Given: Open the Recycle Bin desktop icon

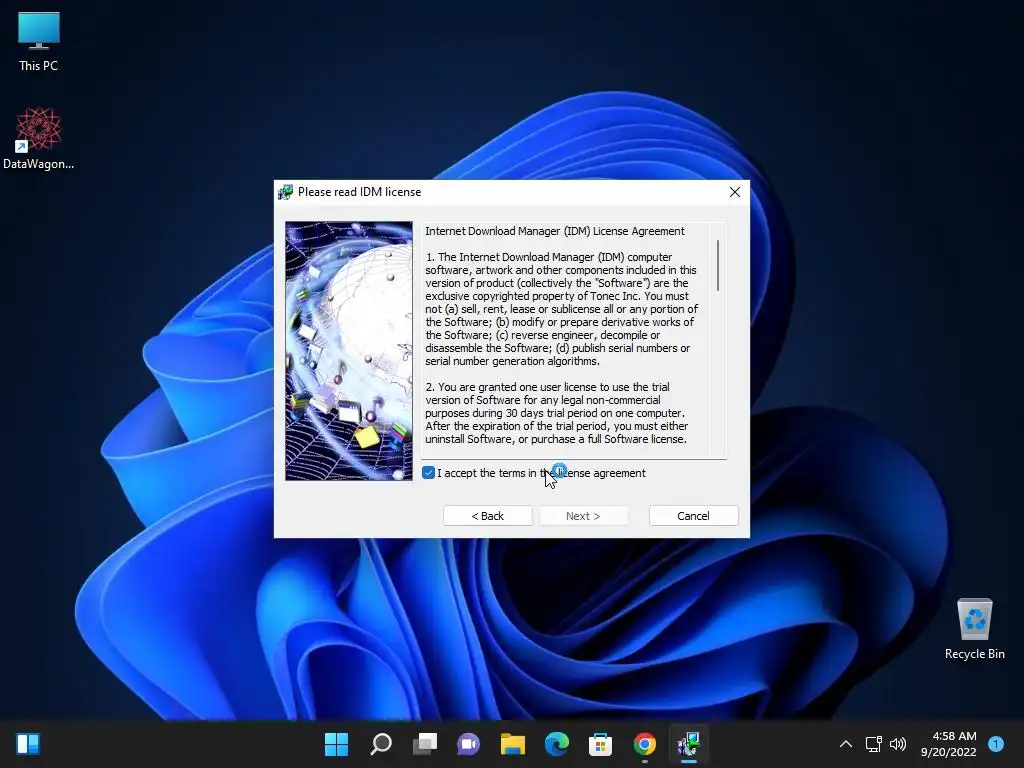Looking at the screenshot, I should point(974,628).
